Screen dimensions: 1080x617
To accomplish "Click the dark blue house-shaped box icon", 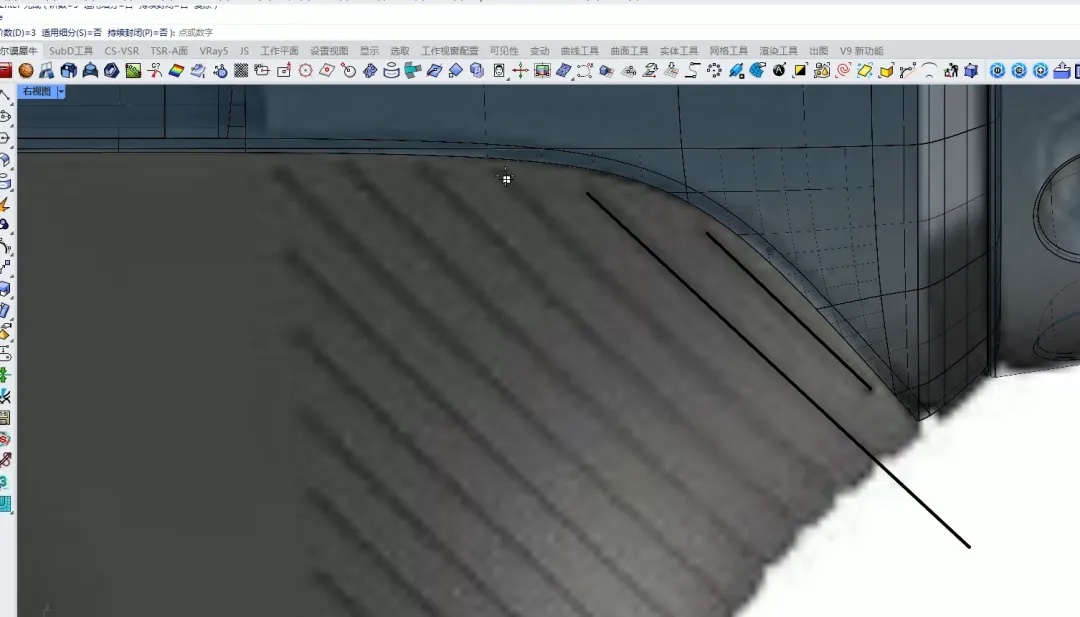I will click(x=69, y=70).
